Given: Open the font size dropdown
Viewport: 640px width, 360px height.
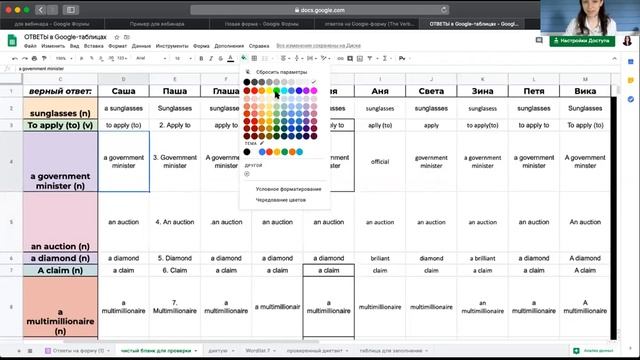Looking at the screenshot, I should click(183, 58).
